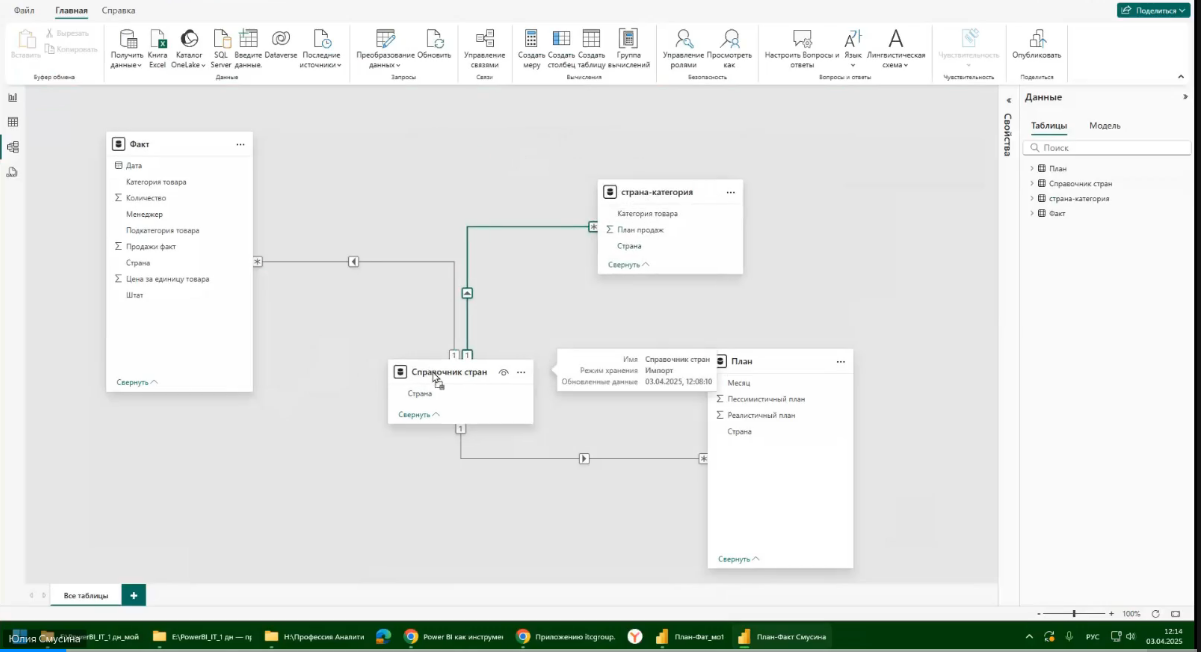This screenshot has height=652, width=1201.
Task: Create calculated column with Создать столбец
Action: tap(561, 45)
